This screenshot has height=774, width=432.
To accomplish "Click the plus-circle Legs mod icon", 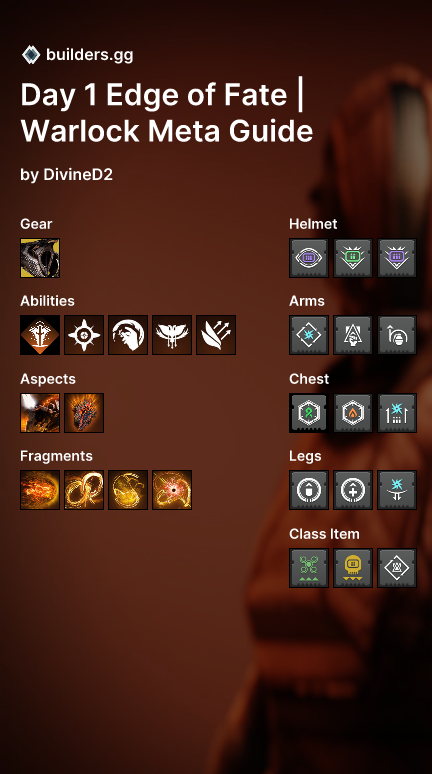I will [x=353, y=490].
